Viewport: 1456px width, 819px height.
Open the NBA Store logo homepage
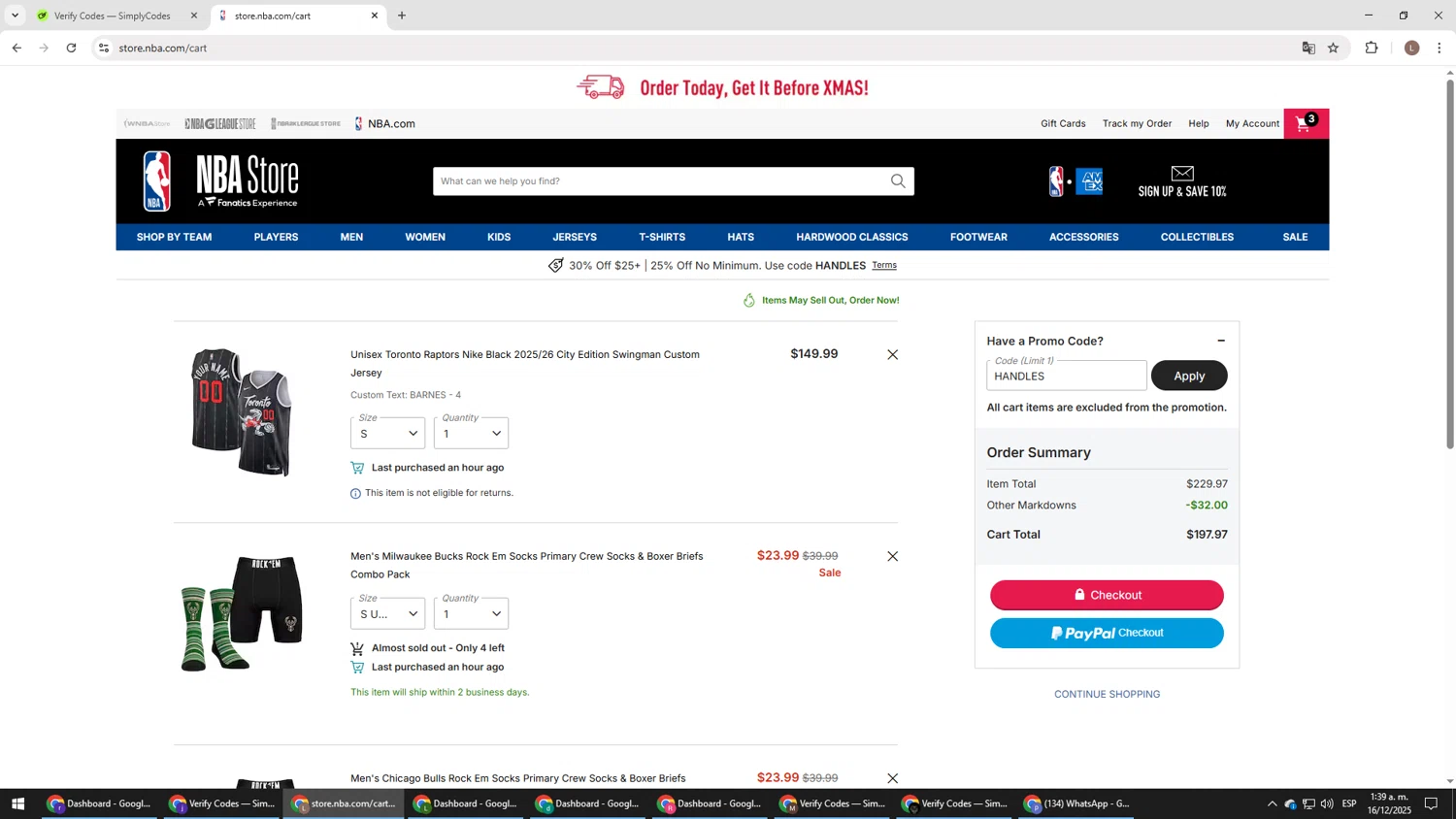(221, 181)
